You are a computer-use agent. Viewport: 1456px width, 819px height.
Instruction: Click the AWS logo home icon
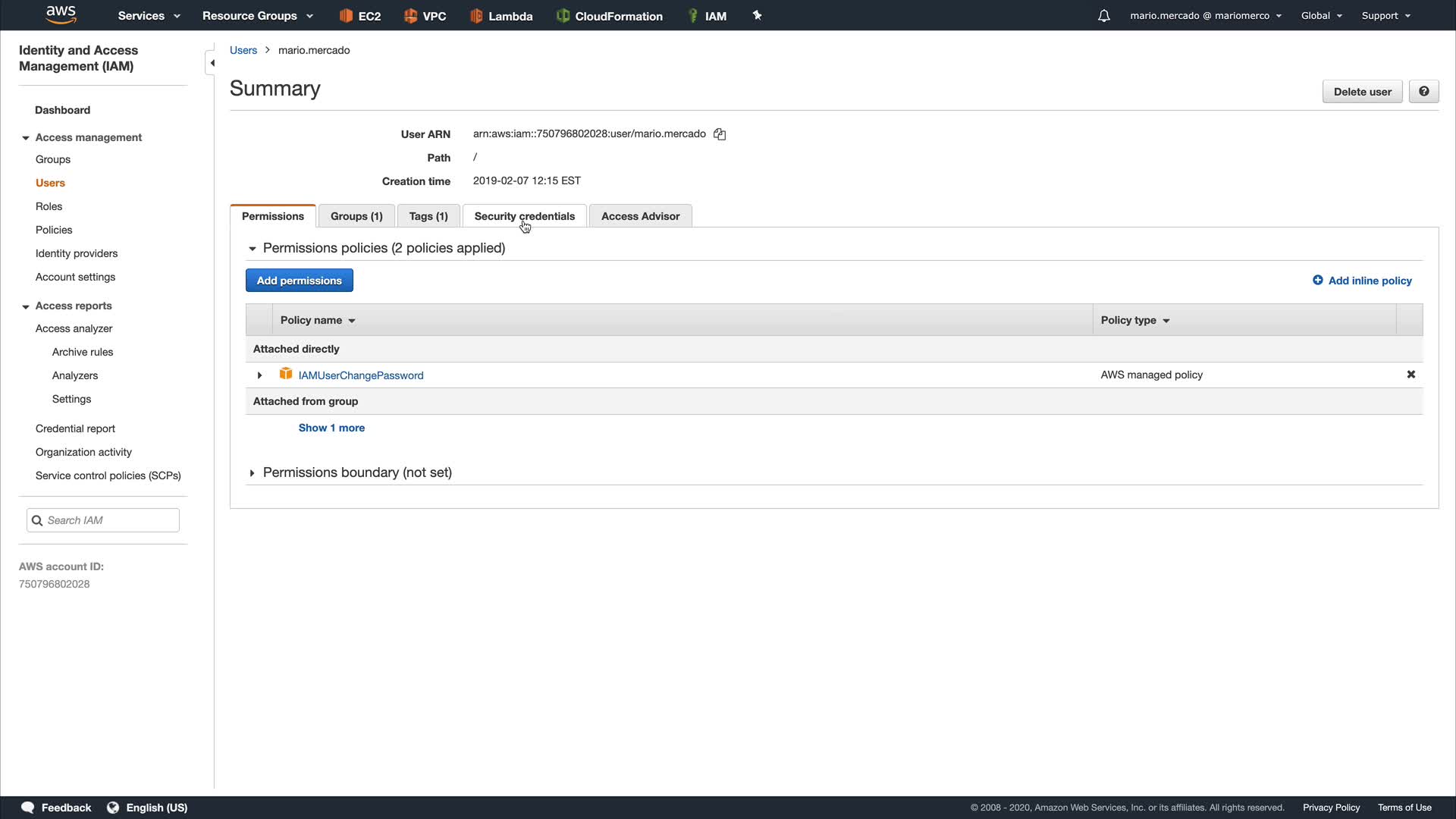[61, 14]
